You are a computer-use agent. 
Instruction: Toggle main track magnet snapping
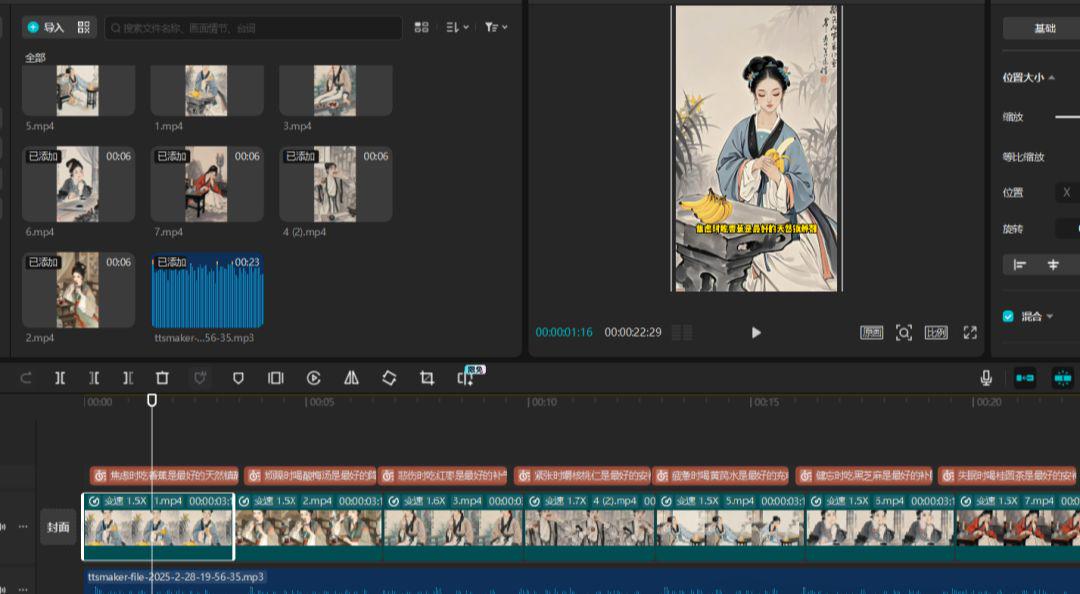pyautogui.click(x=1025, y=377)
